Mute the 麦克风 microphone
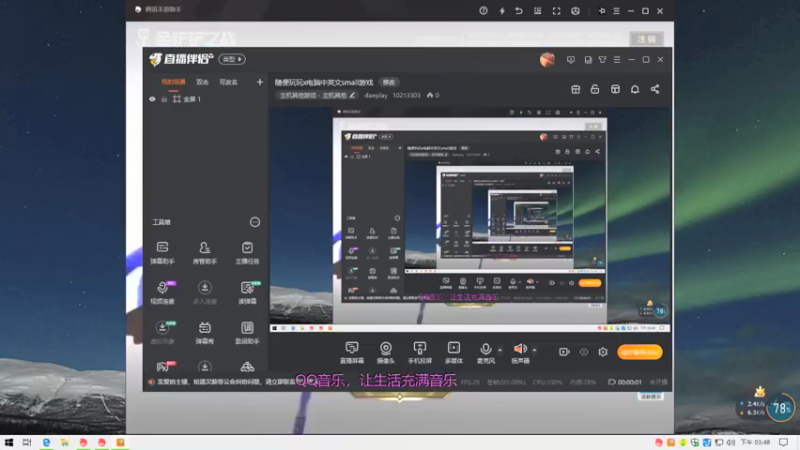The image size is (800, 450). pos(486,353)
